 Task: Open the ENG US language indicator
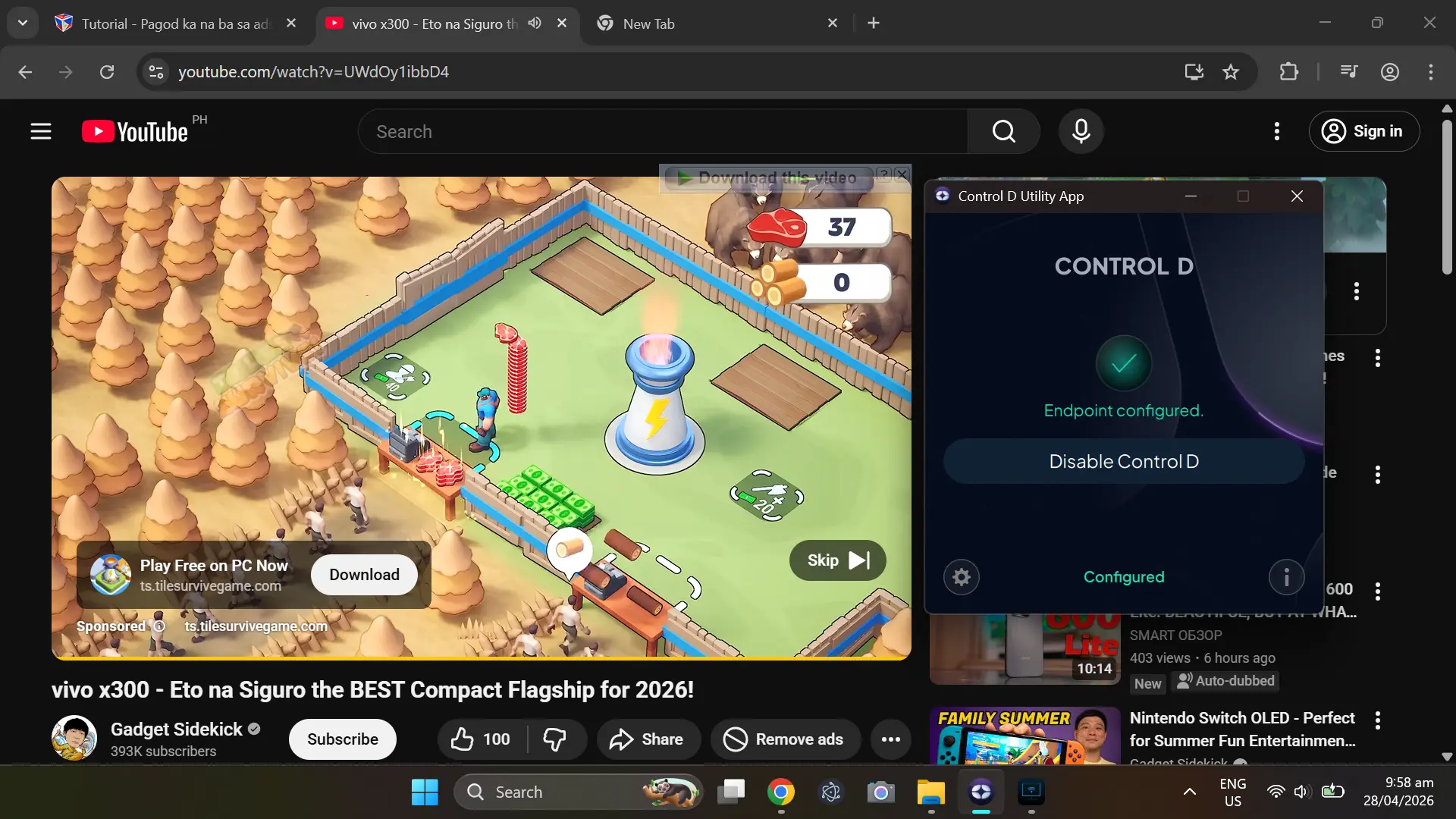pyautogui.click(x=1233, y=792)
